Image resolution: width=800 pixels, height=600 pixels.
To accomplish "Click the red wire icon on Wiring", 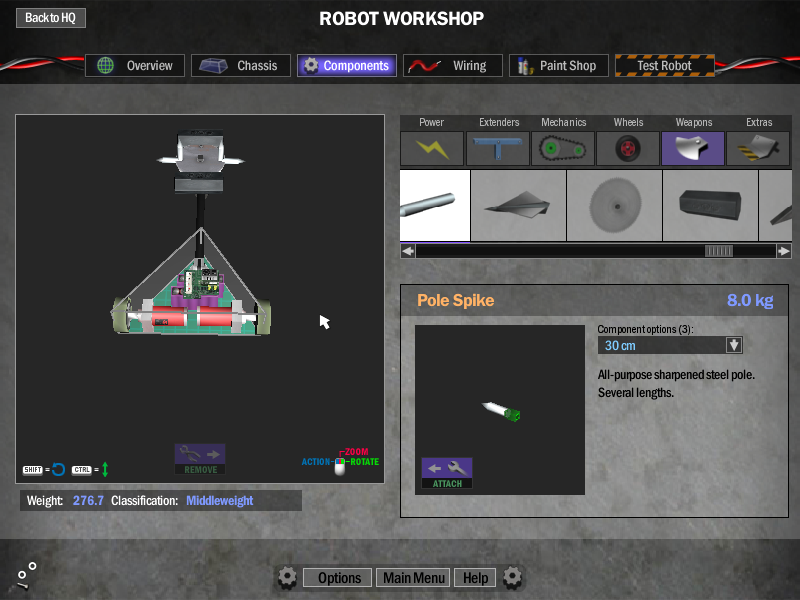I will pos(424,66).
